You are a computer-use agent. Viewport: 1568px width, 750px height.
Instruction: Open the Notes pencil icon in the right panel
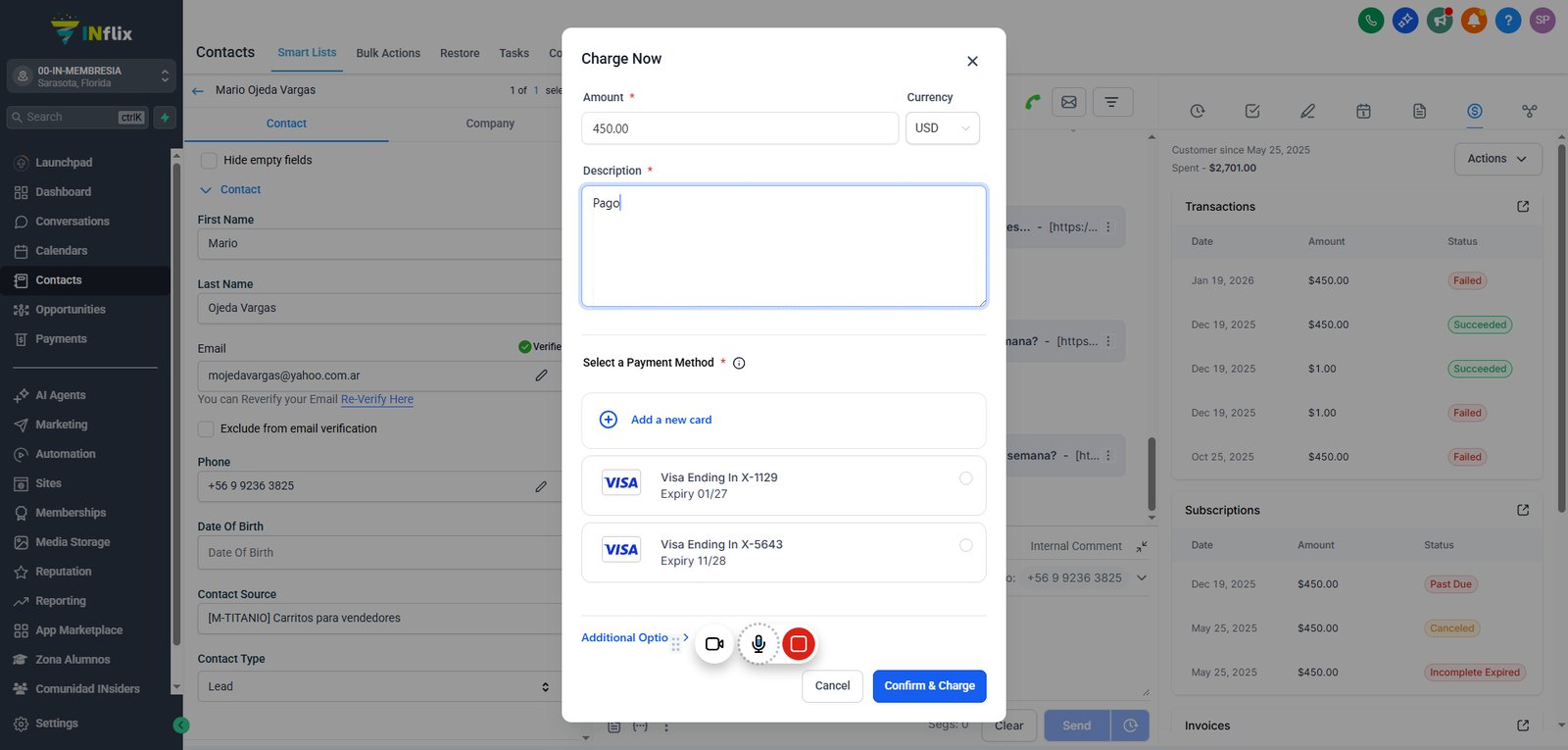coord(1307,111)
